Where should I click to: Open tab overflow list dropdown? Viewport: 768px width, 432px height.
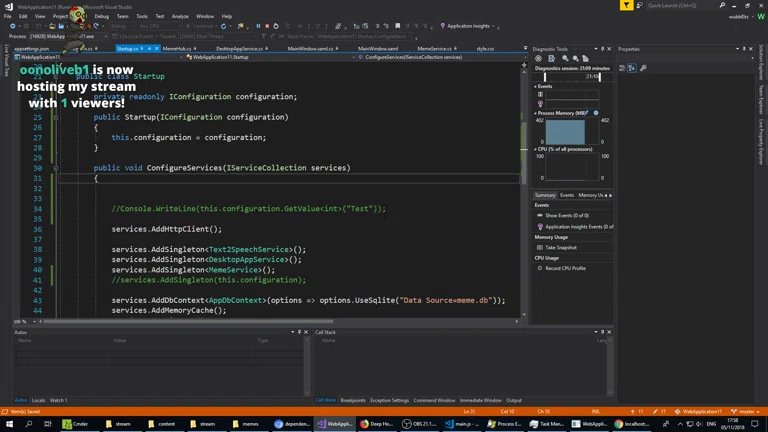click(x=525, y=48)
